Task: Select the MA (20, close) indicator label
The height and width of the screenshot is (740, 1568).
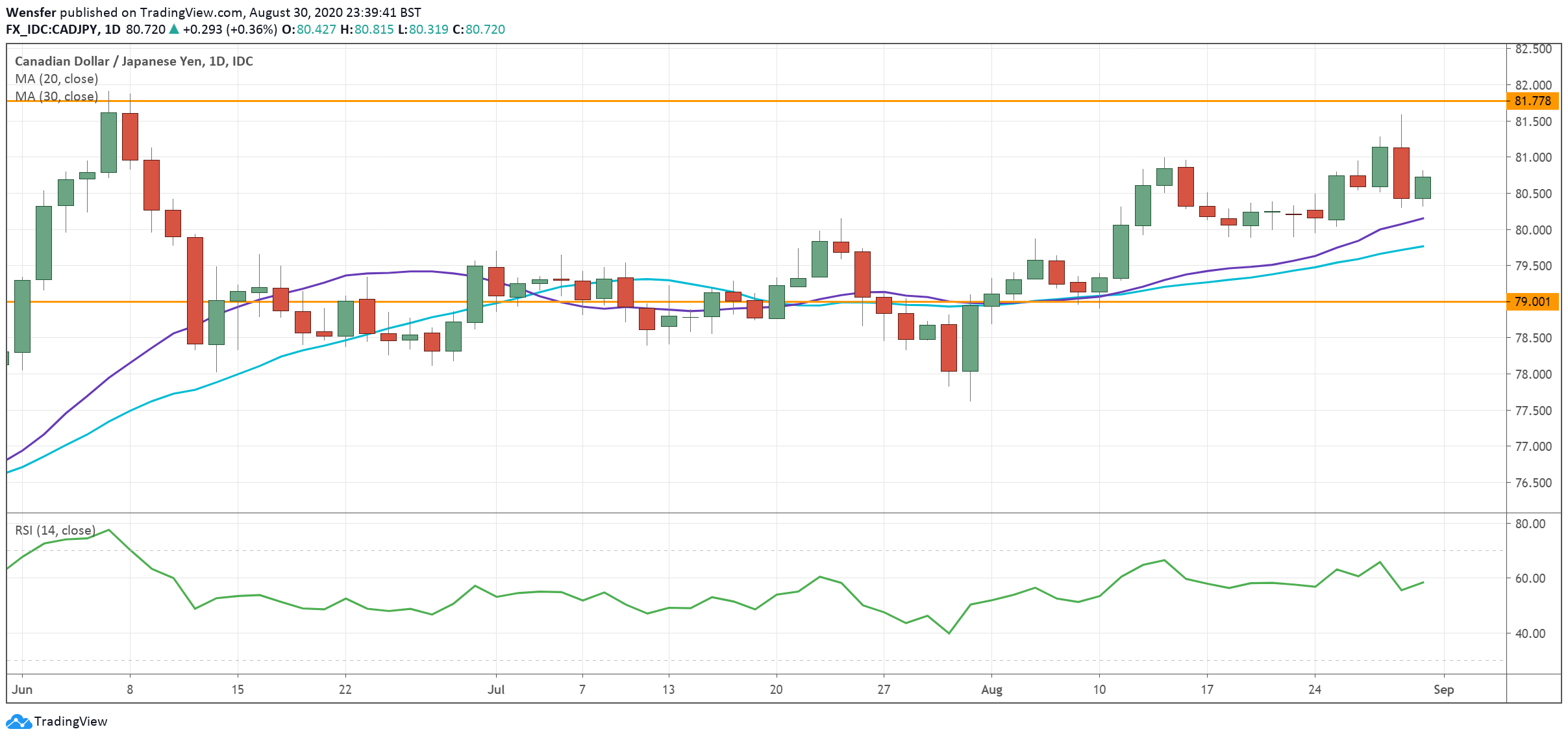Action: (x=56, y=79)
